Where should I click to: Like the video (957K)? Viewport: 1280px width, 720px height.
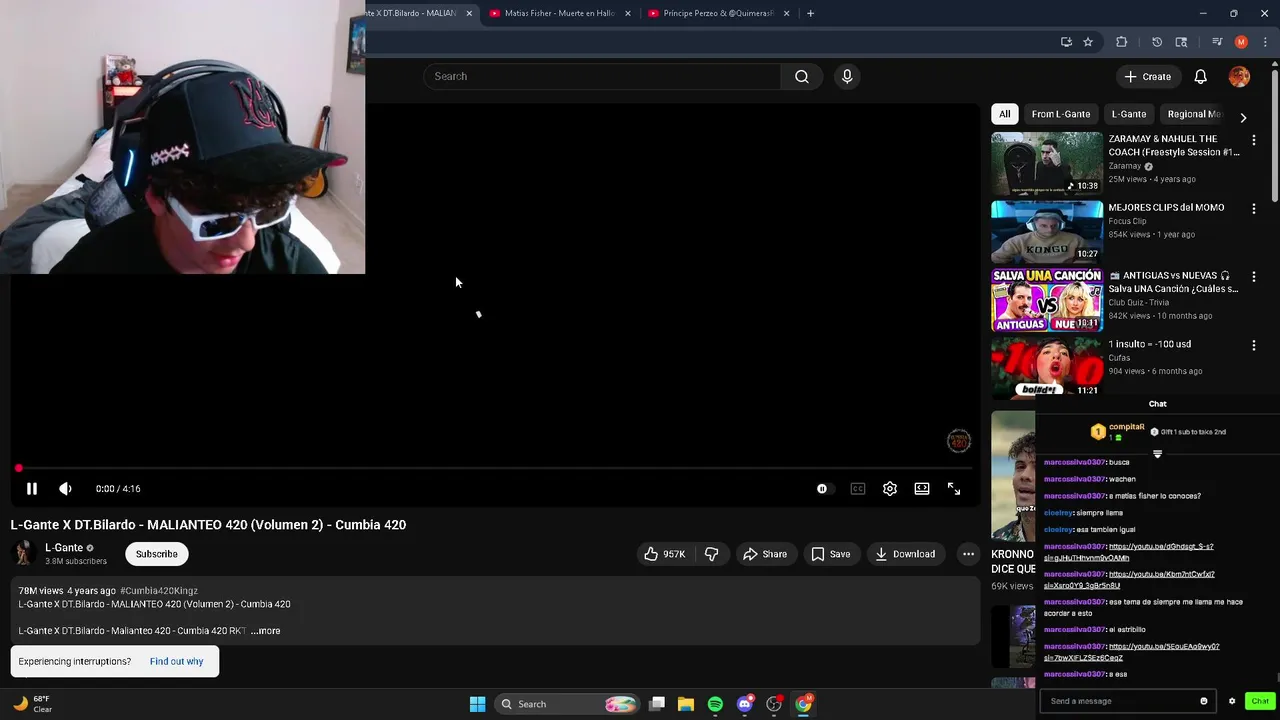665,554
